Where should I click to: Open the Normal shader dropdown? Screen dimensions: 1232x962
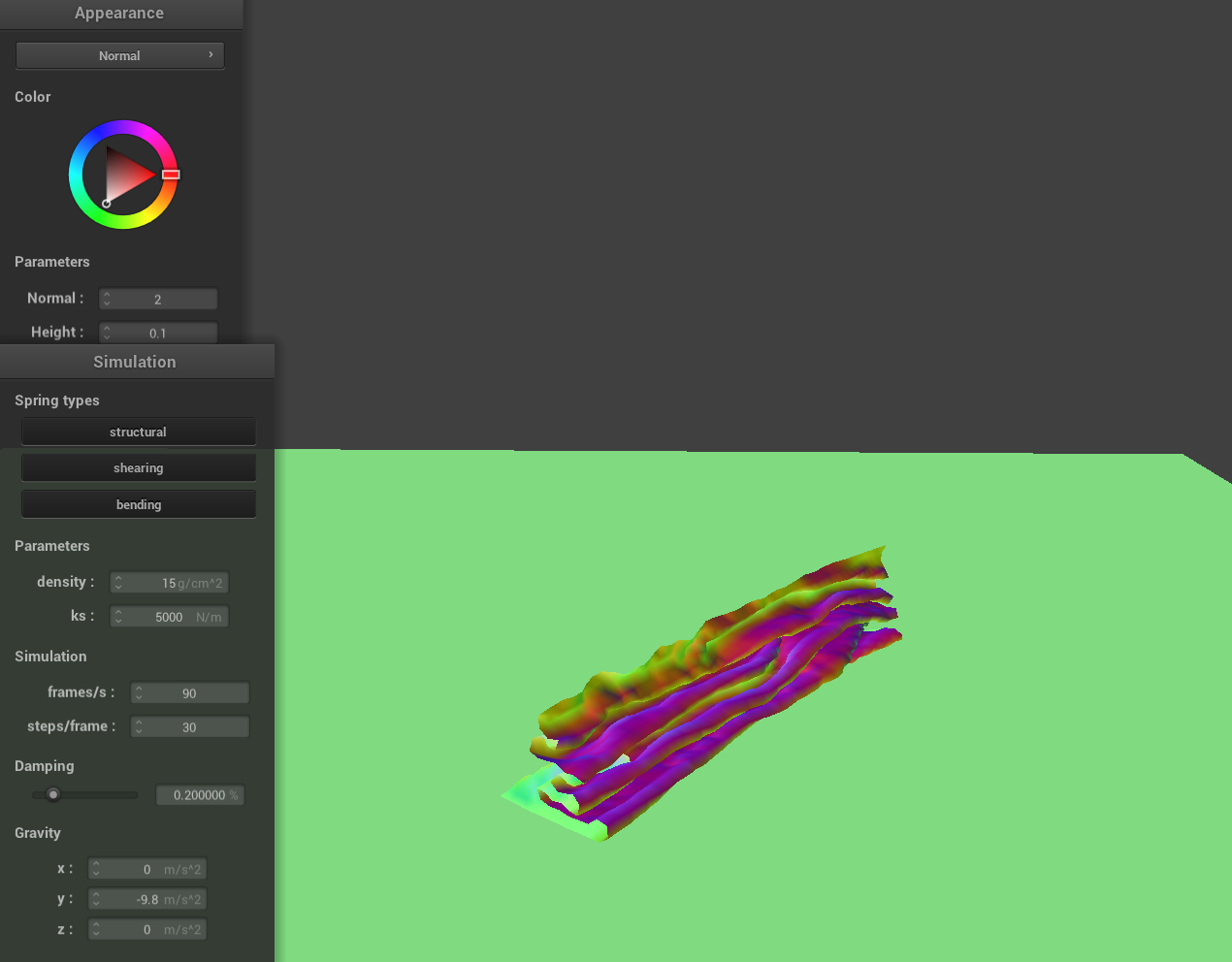[x=119, y=55]
